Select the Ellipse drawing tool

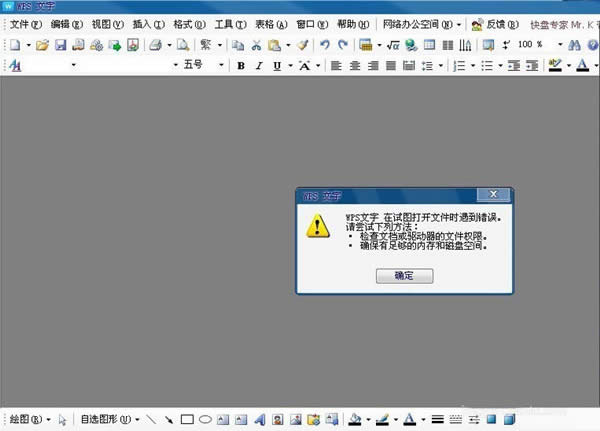point(205,419)
